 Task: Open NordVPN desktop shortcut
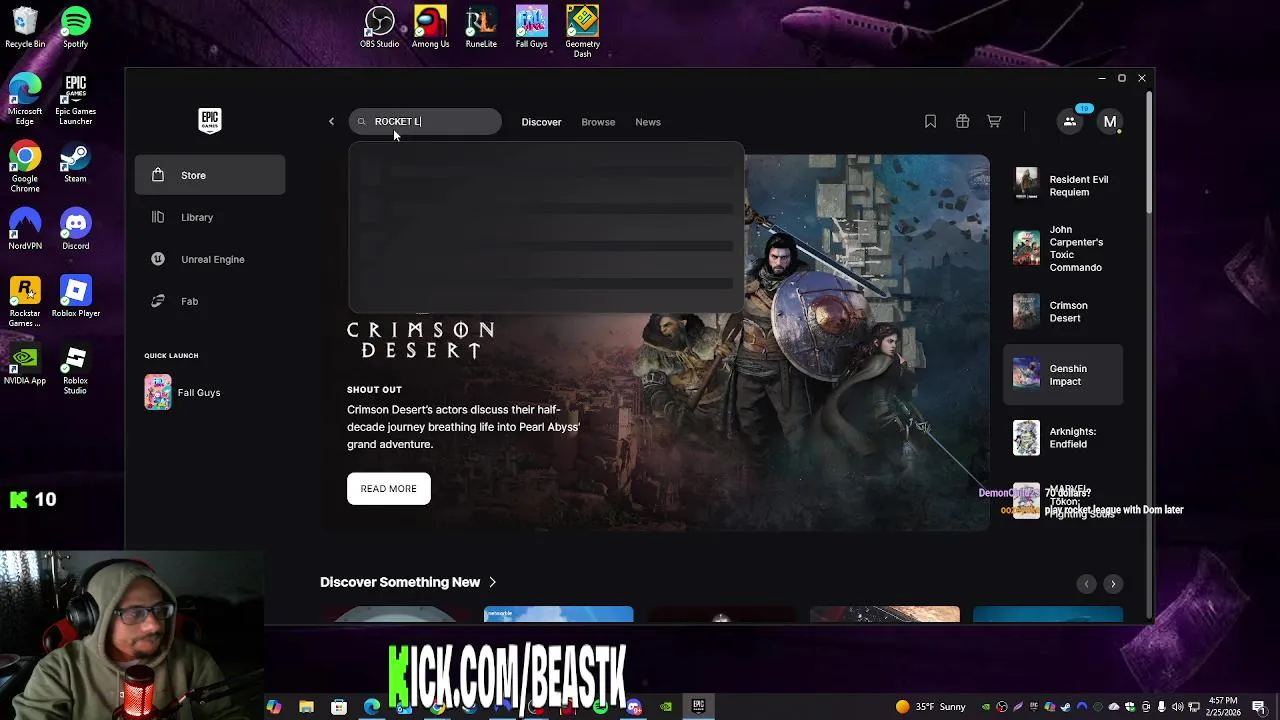[x=25, y=229]
